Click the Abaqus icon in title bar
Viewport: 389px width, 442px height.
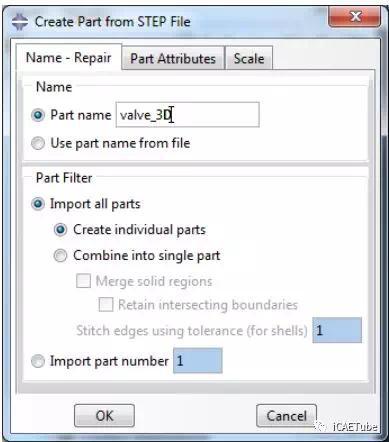click(x=20, y=22)
